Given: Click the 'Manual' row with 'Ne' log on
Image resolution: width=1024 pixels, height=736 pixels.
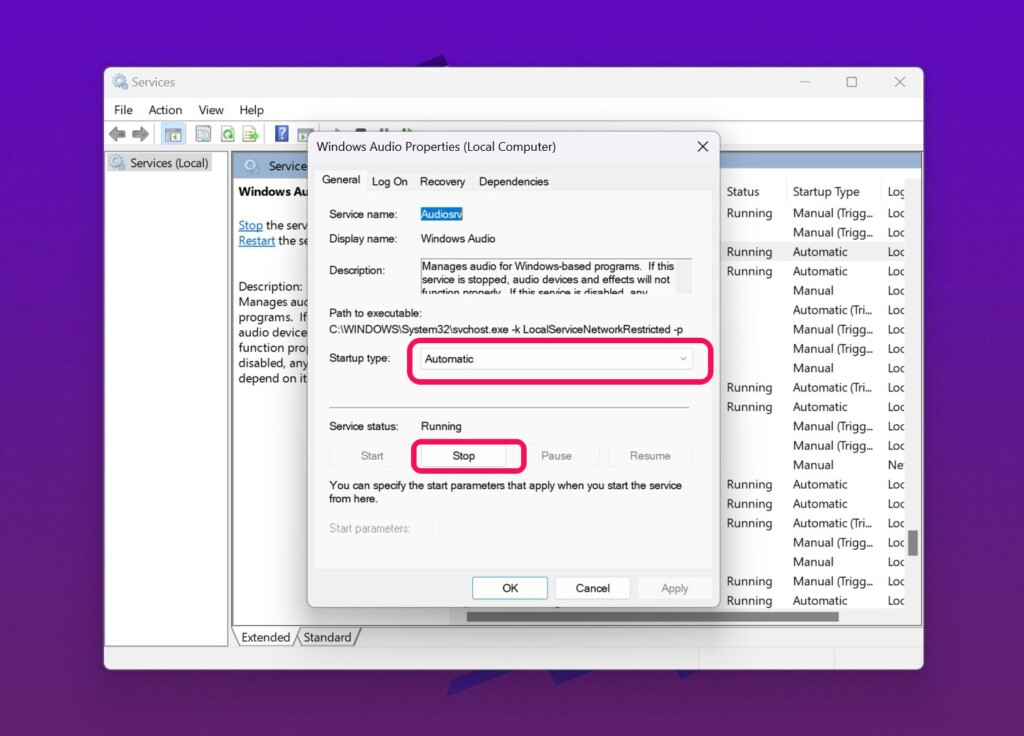Looking at the screenshot, I should 813,465.
